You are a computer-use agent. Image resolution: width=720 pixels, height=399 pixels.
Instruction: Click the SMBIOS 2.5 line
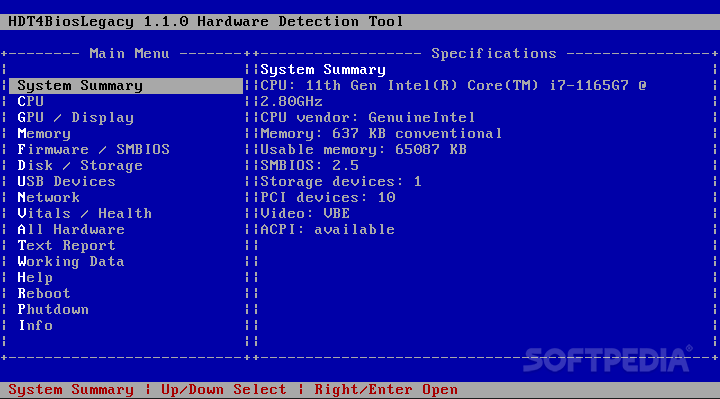pos(309,166)
